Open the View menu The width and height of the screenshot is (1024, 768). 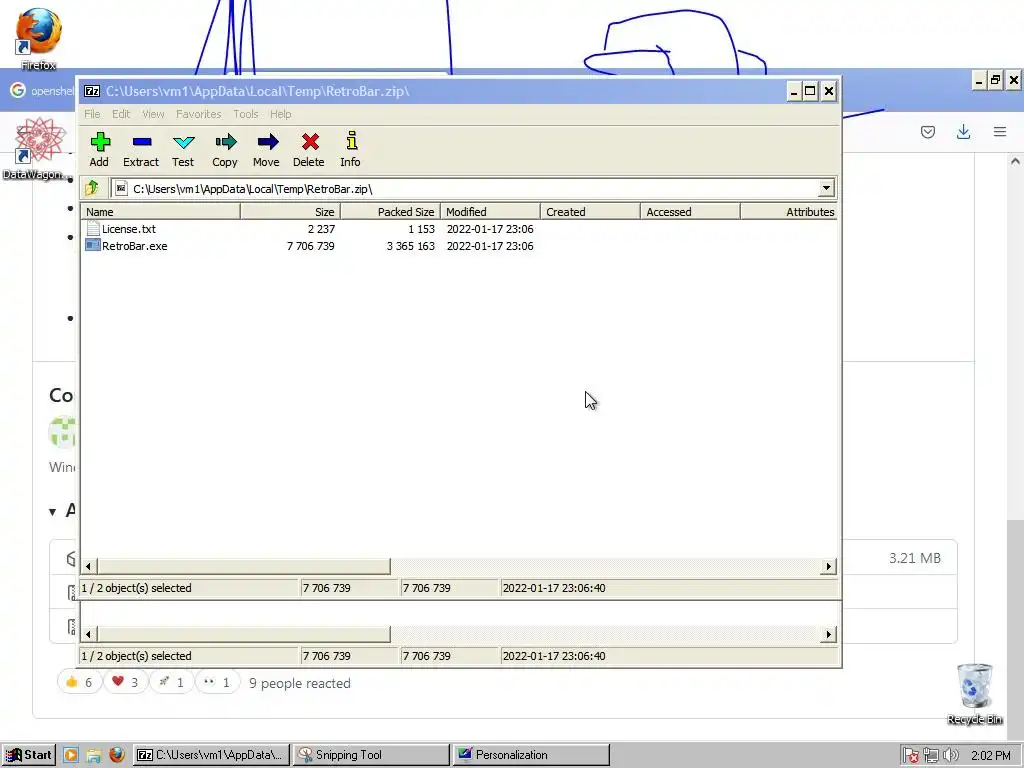tap(153, 114)
